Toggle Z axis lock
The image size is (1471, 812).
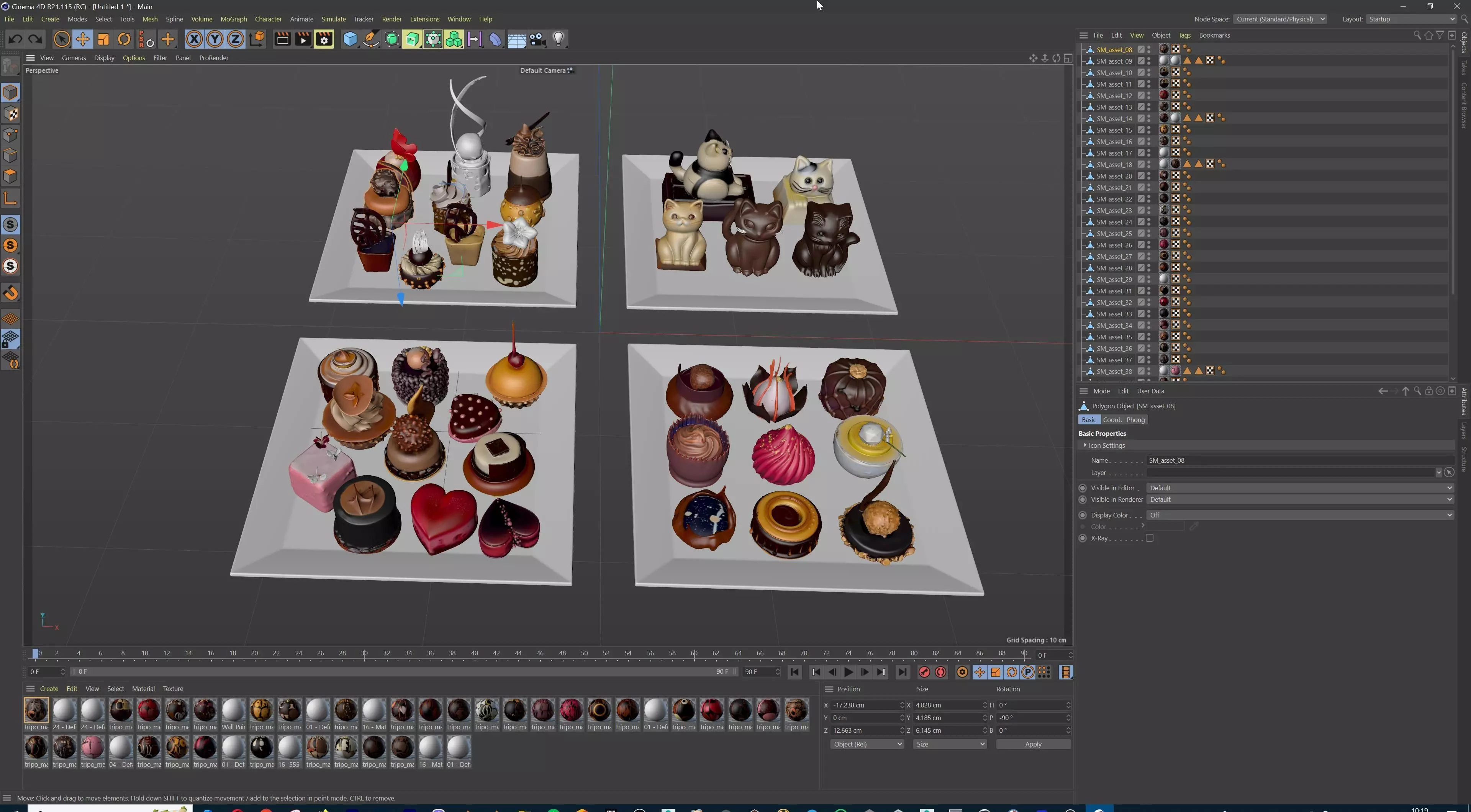(235, 39)
